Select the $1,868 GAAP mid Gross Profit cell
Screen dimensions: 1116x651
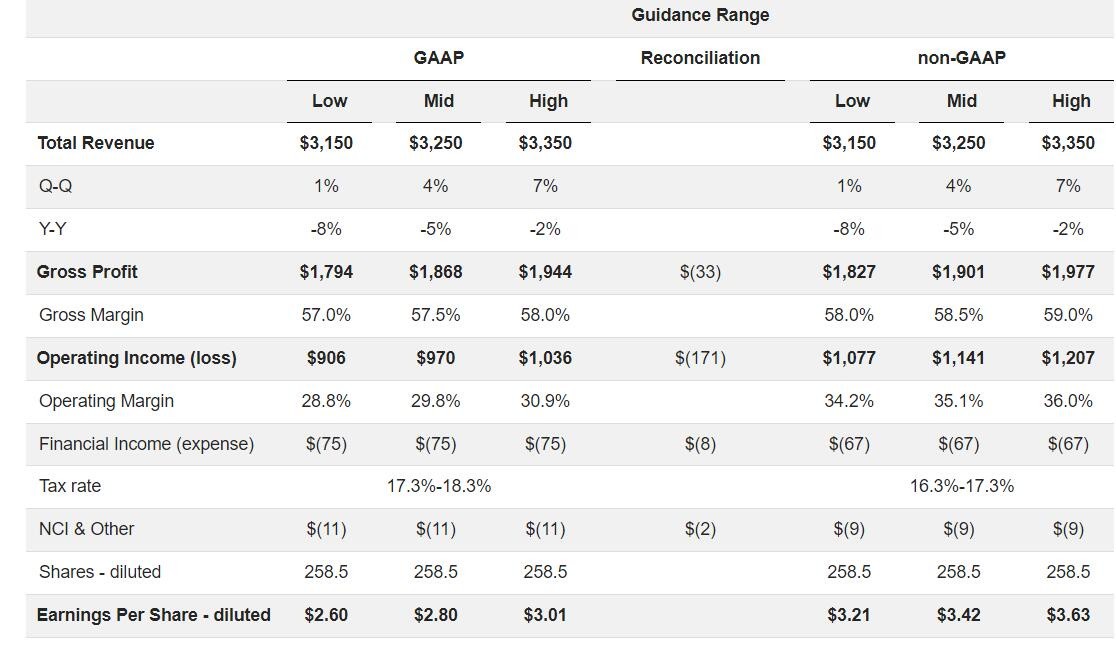[x=436, y=272]
